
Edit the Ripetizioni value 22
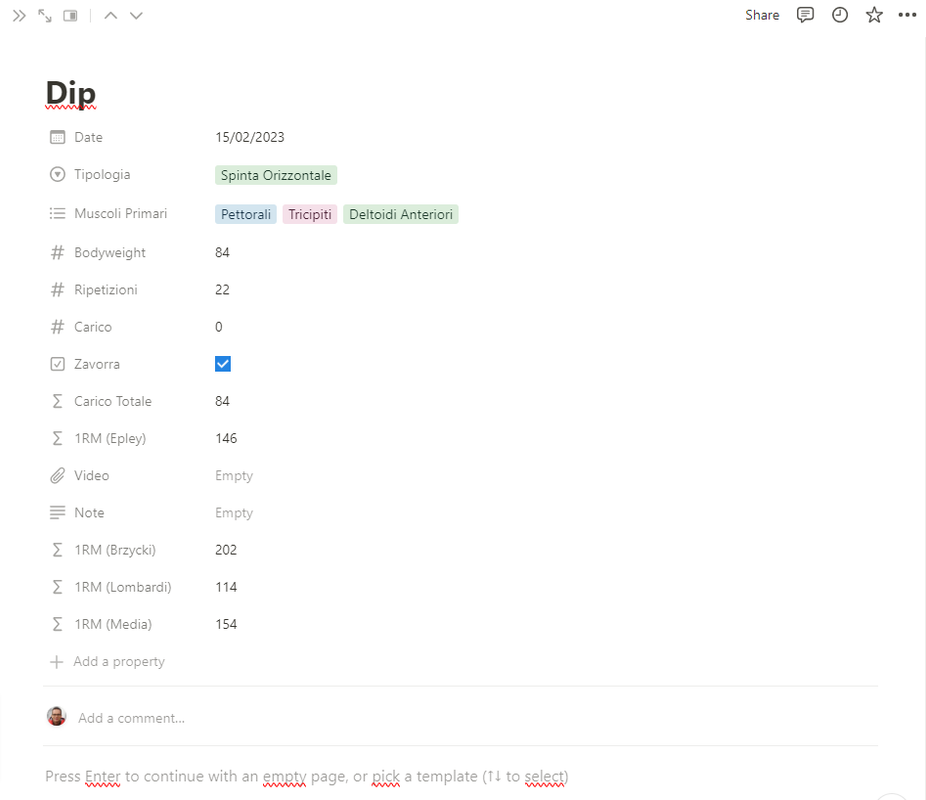click(x=222, y=290)
